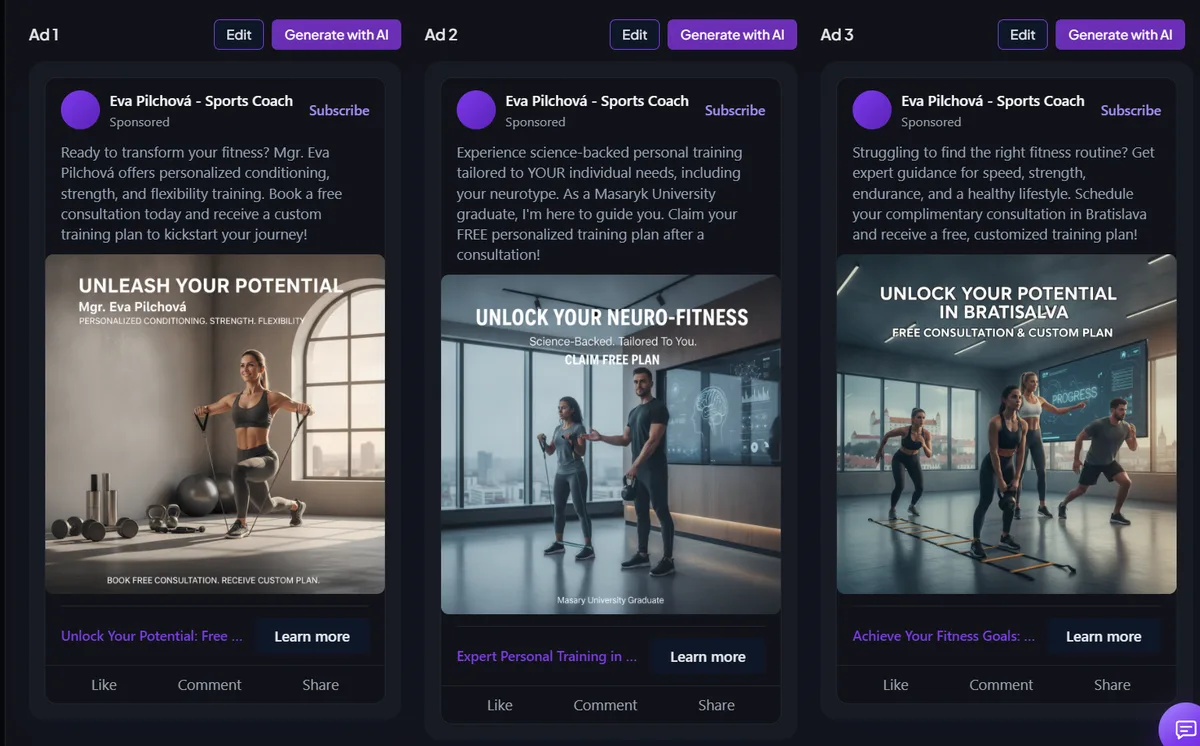Like Ad 1 post

104,685
